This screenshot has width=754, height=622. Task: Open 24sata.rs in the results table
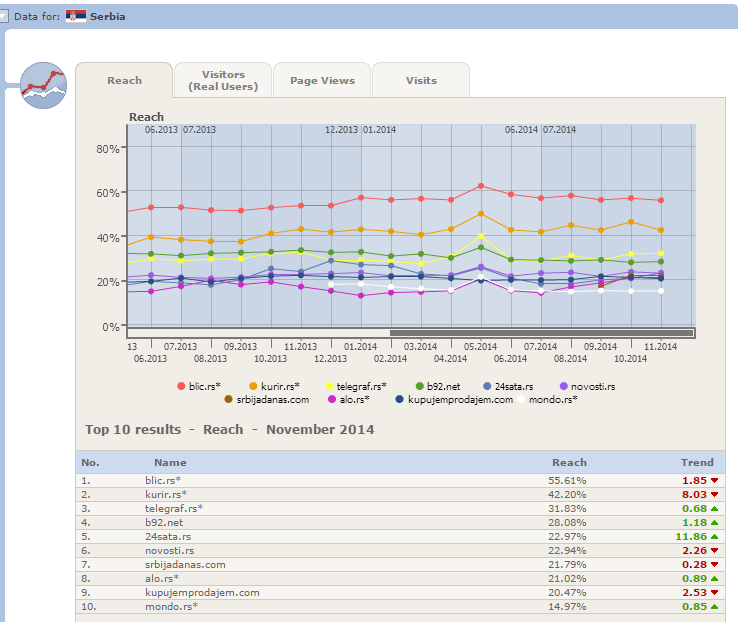[x=168, y=536]
